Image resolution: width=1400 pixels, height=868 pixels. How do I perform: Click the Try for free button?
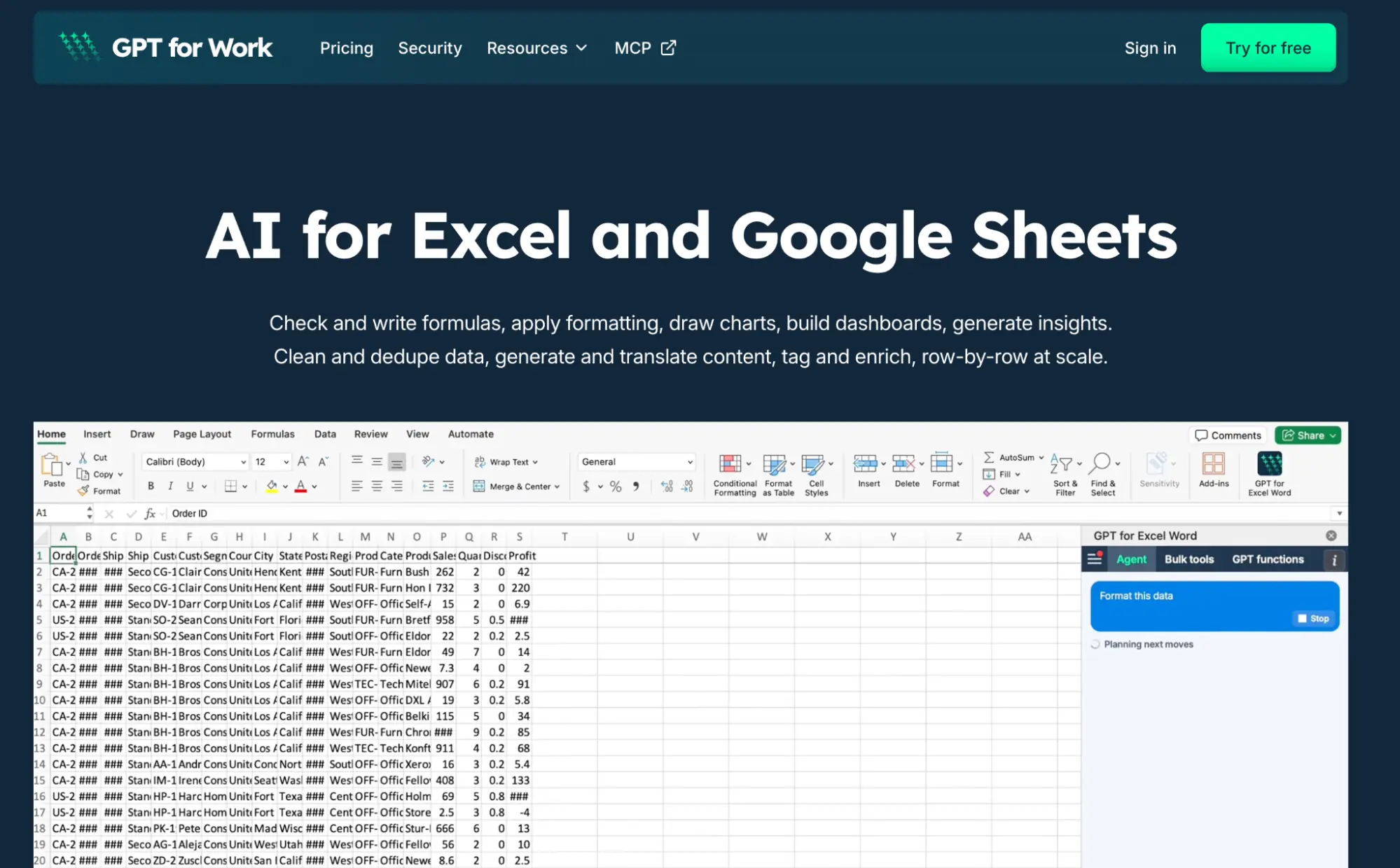(x=1268, y=48)
